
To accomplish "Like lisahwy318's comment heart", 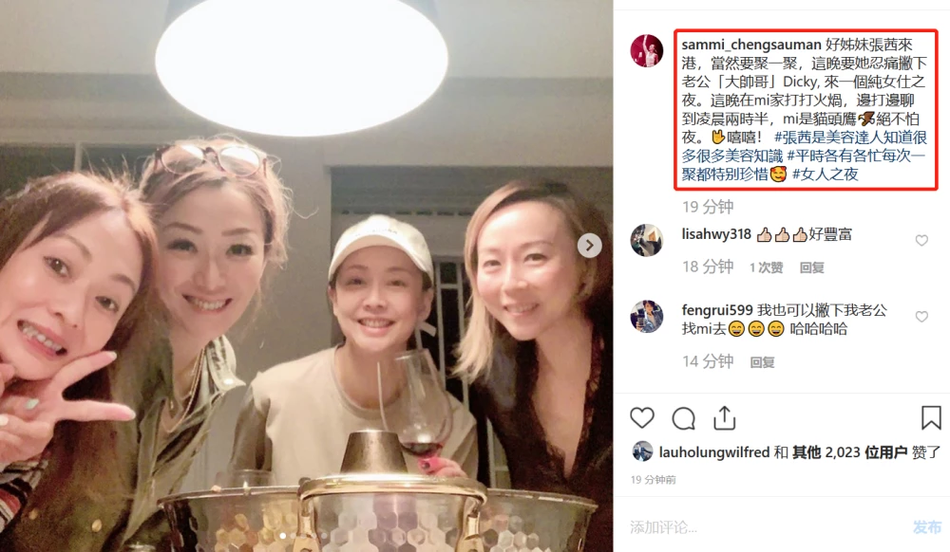I will click(922, 241).
